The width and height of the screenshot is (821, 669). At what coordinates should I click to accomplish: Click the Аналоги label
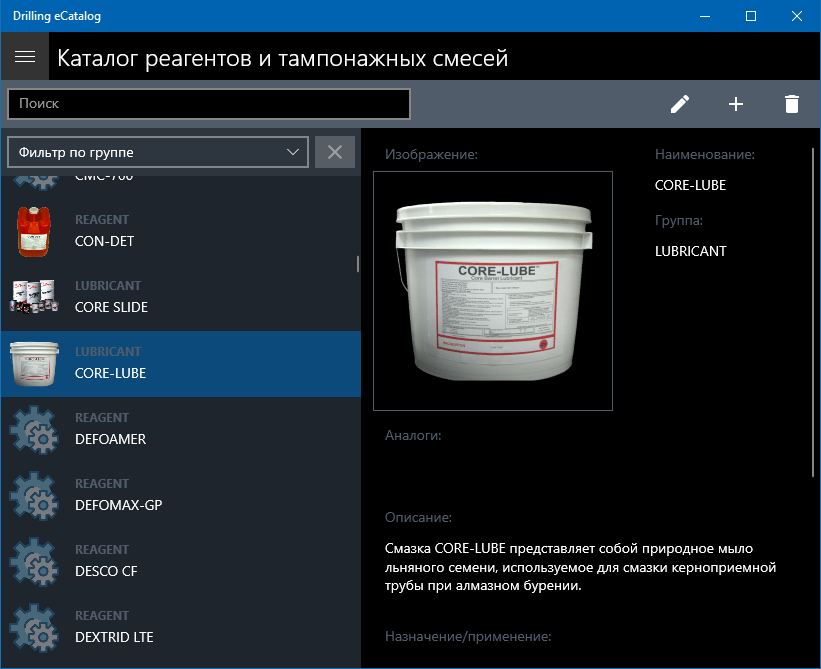pos(413,436)
